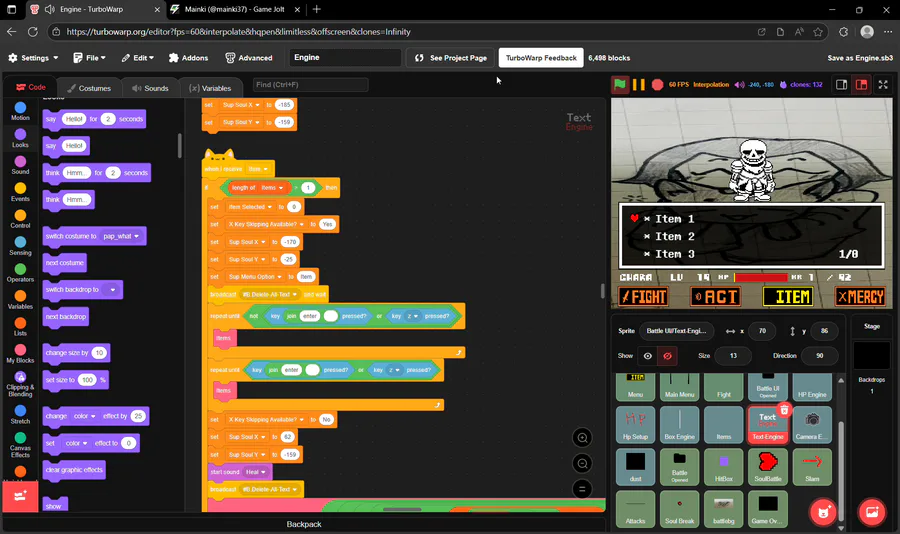Open dropdown on switch backdrop to block

pyautogui.click(x=112, y=289)
